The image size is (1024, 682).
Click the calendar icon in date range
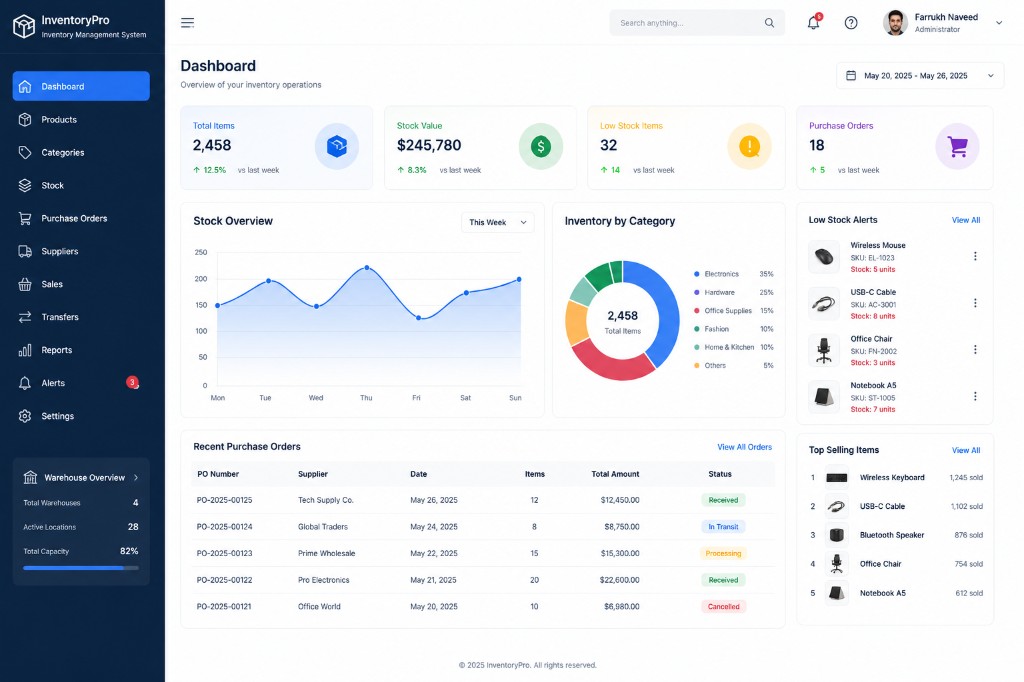(x=851, y=76)
